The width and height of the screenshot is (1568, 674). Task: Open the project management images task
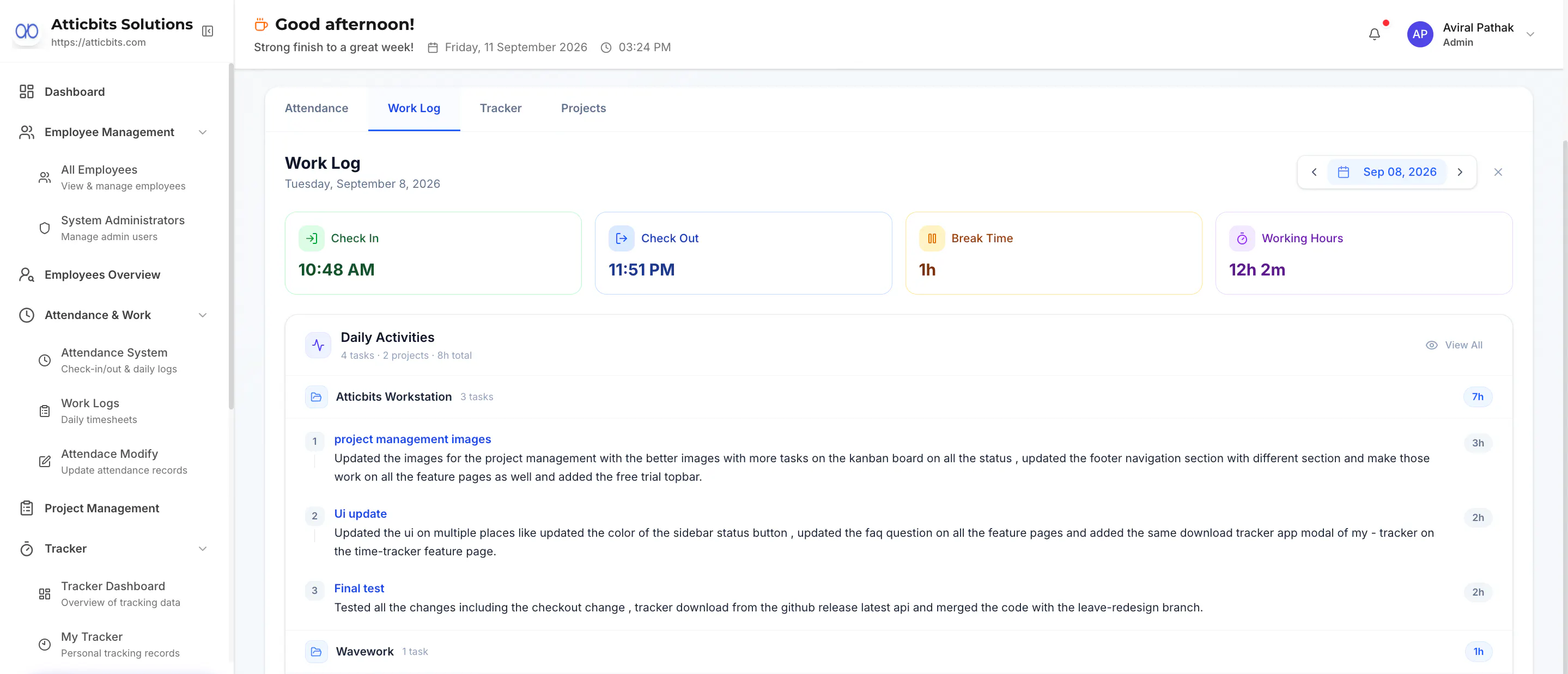tap(412, 439)
